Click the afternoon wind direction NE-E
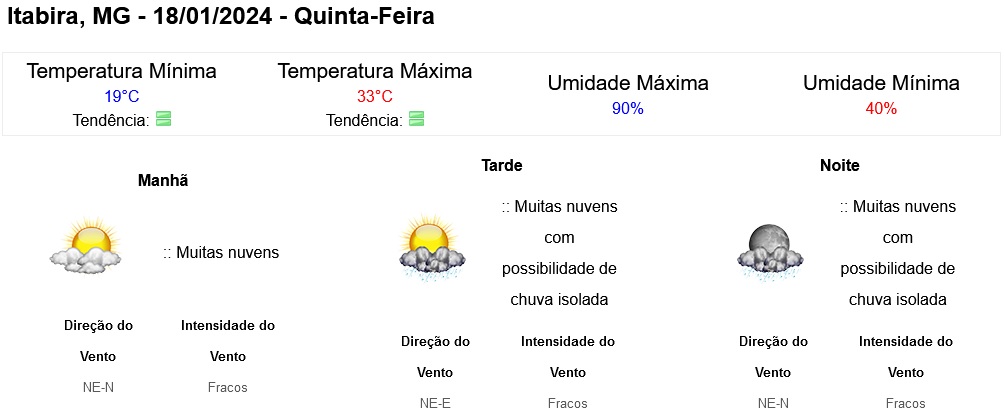This screenshot has height=415, width=1005. [x=435, y=403]
